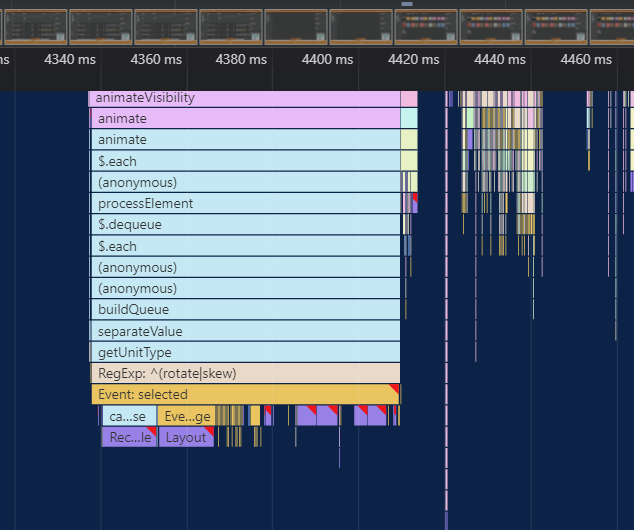Click the purple Layout block

[186, 437]
